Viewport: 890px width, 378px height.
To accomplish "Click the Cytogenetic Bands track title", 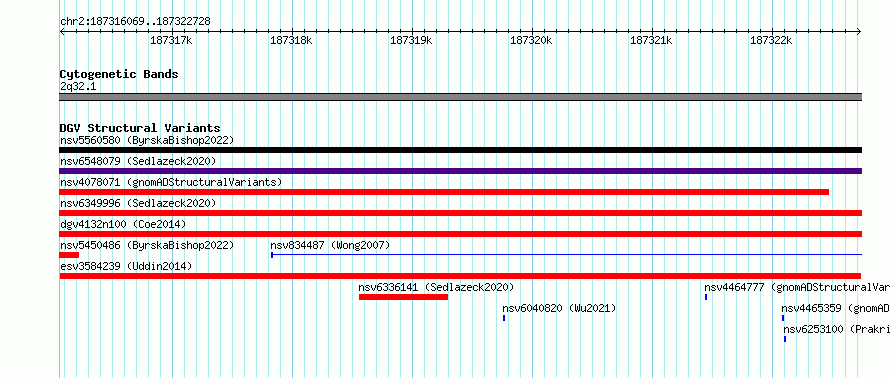I will tap(119, 74).
